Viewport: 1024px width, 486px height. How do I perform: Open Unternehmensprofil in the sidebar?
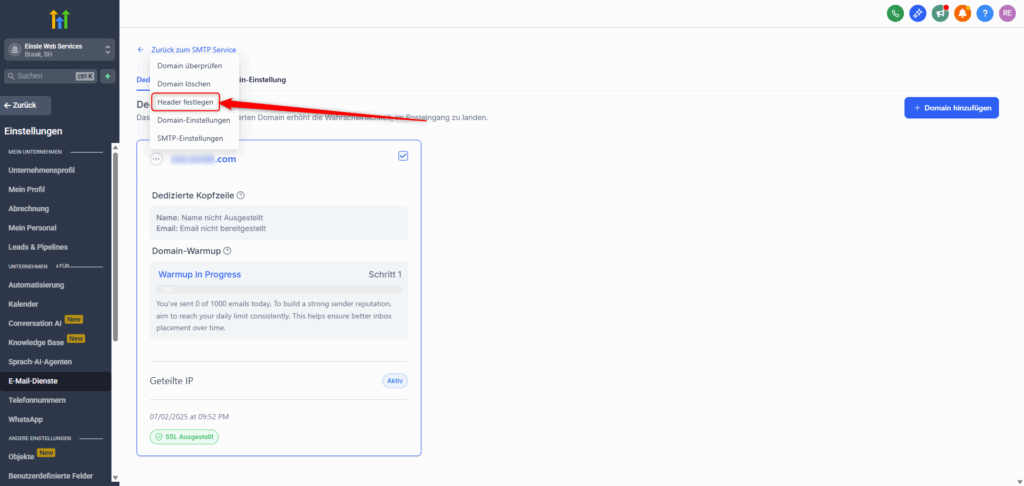[x=42, y=170]
